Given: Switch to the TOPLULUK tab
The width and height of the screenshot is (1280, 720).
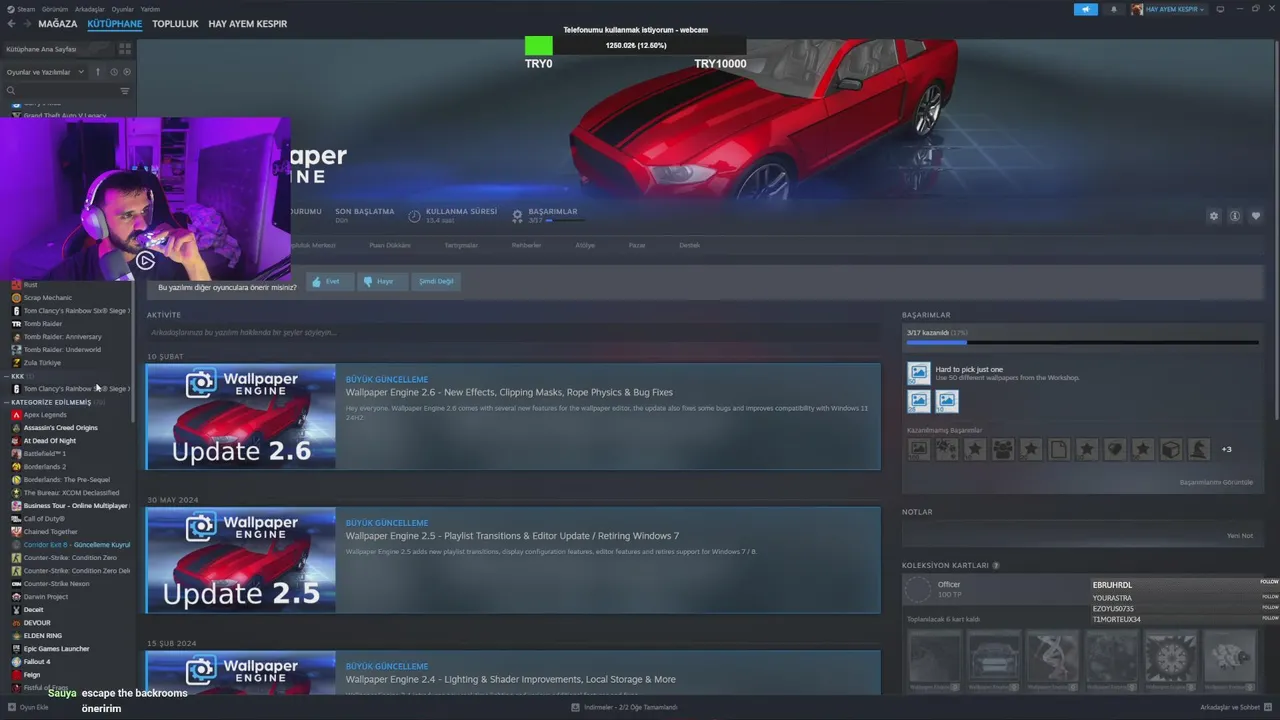Looking at the screenshot, I should 175,24.
